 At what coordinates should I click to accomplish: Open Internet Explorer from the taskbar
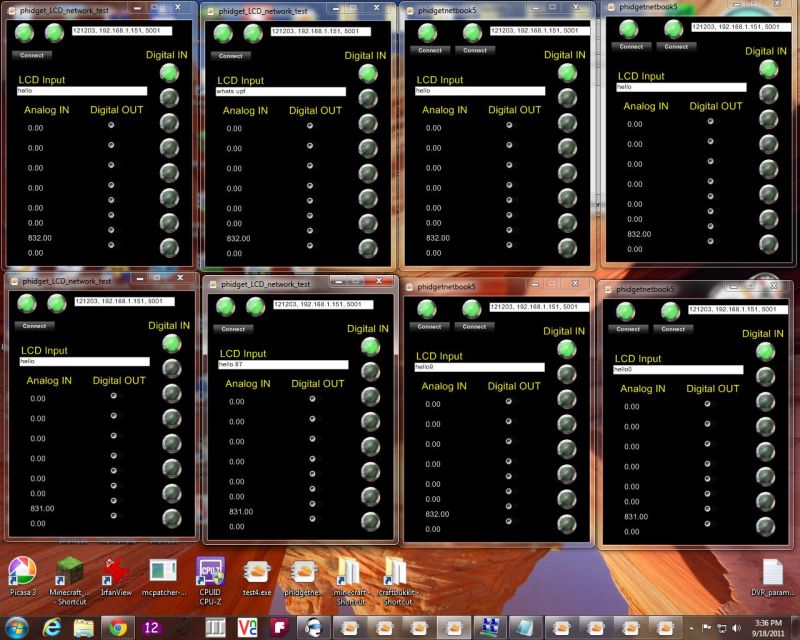50,629
